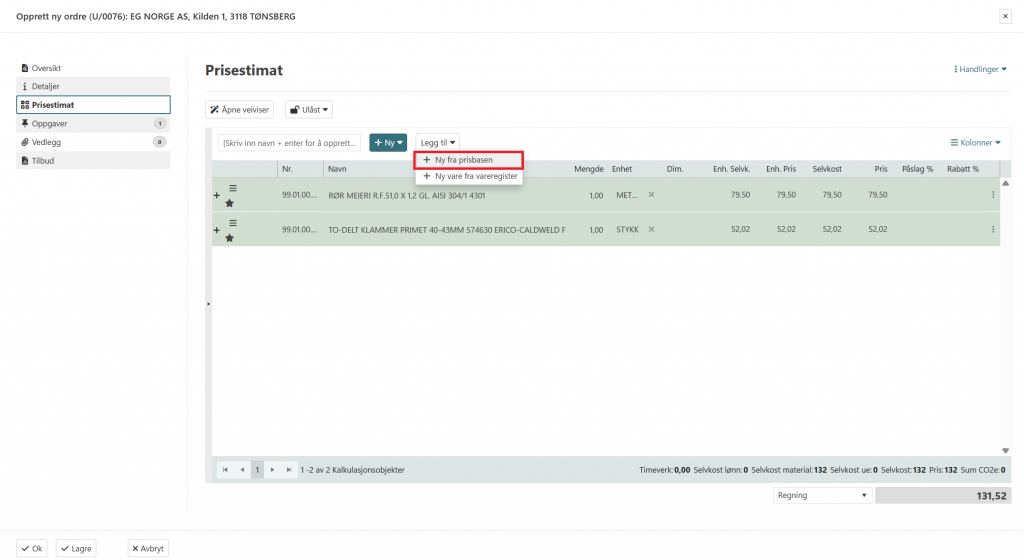Viewport: 1024px width, 560px height.
Task: Open the Regning dropdown
Action: coord(822,495)
